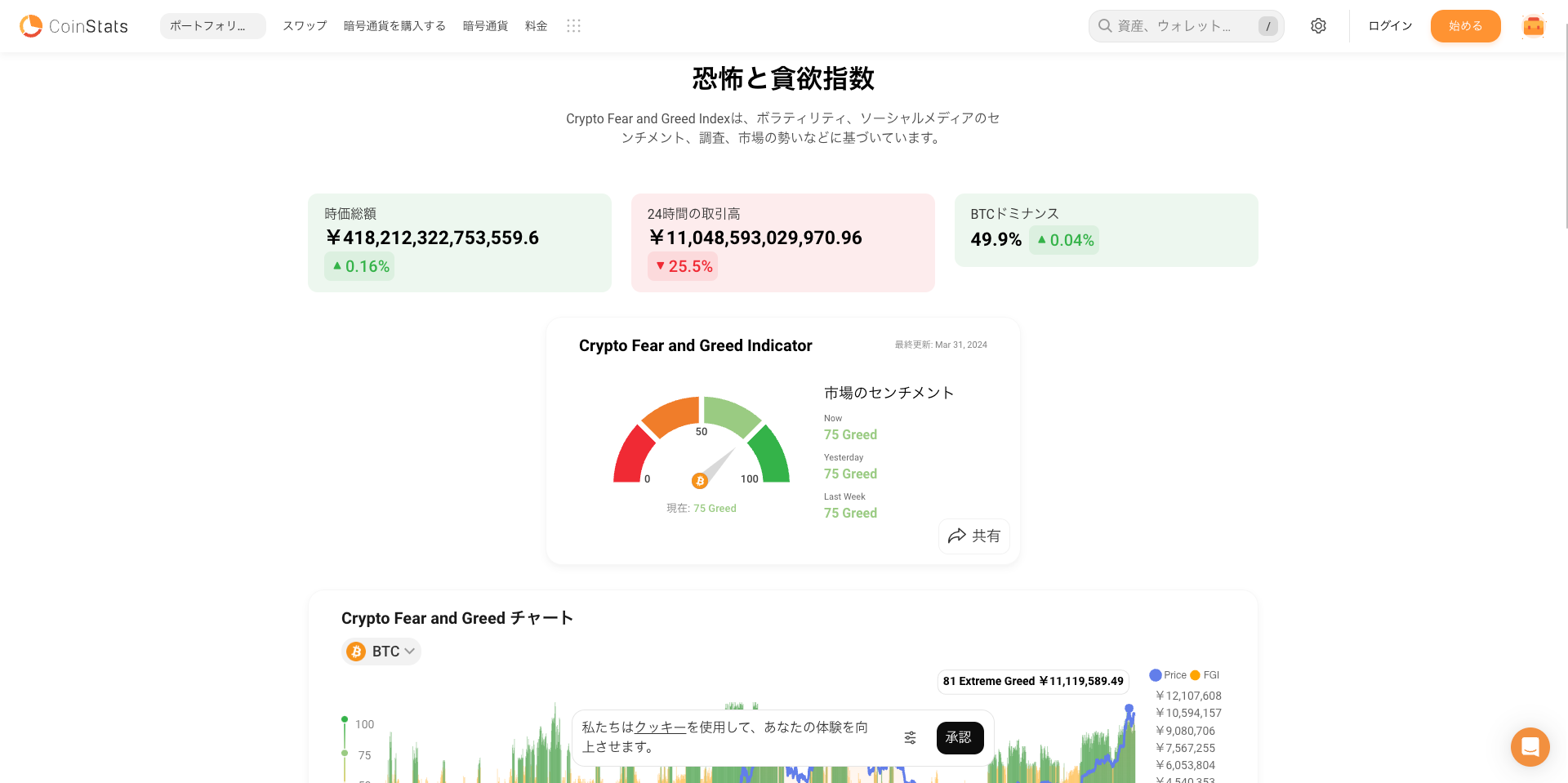Open the settings gear icon
Viewport: 1568px width, 783px height.
tap(1318, 25)
